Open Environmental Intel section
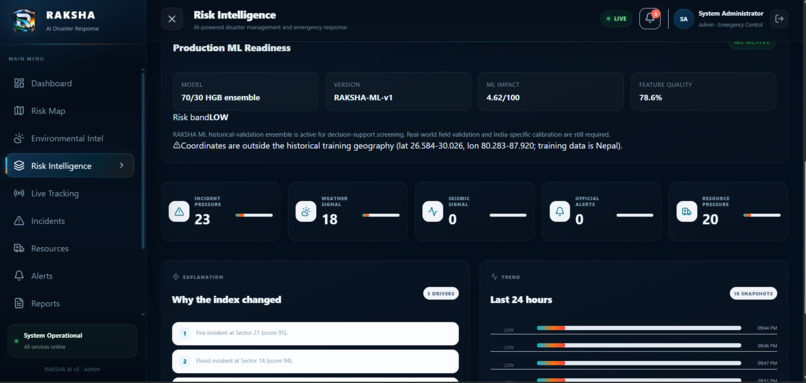The width and height of the screenshot is (806, 383). coord(70,138)
